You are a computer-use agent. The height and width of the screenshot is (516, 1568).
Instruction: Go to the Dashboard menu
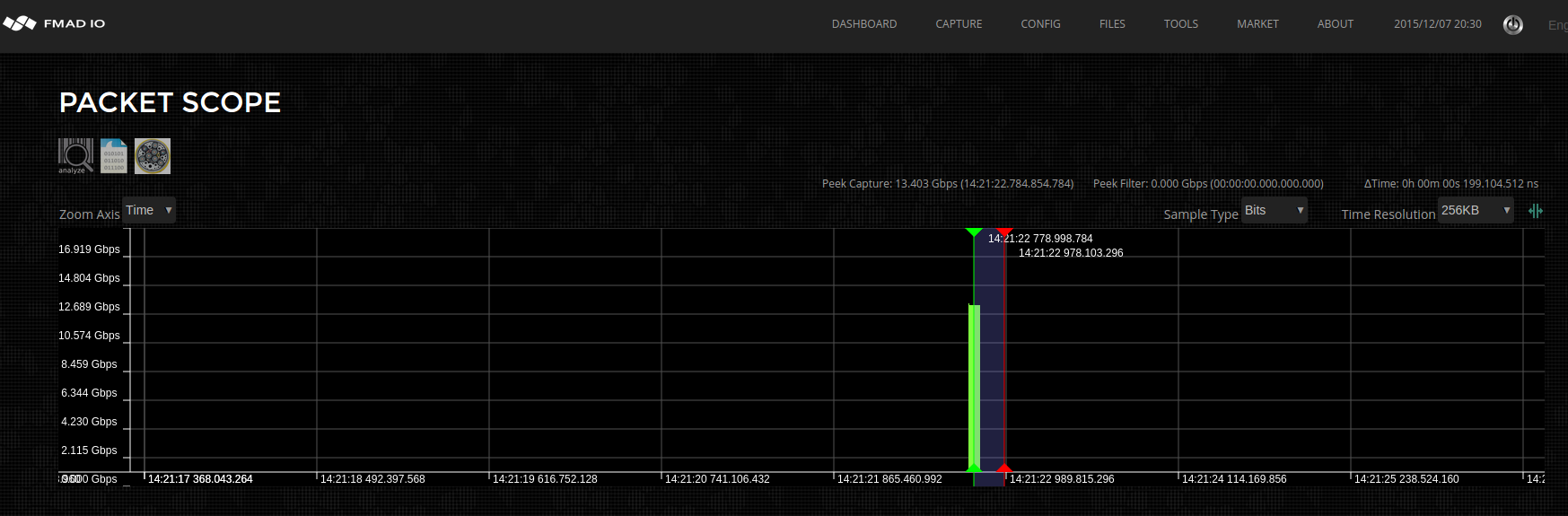tap(863, 24)
